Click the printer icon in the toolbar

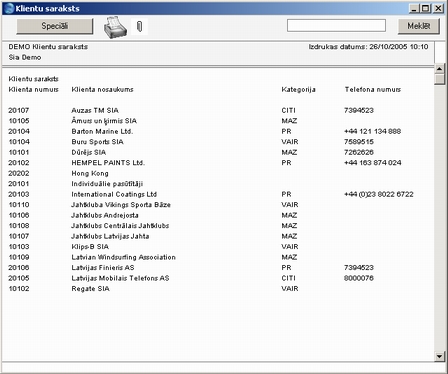115,27
